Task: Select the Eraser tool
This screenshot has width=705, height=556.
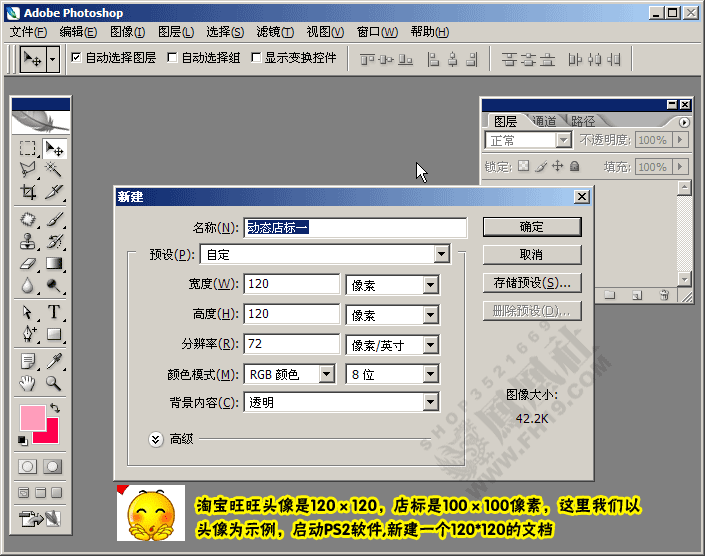Action: [x=27, y=263]
